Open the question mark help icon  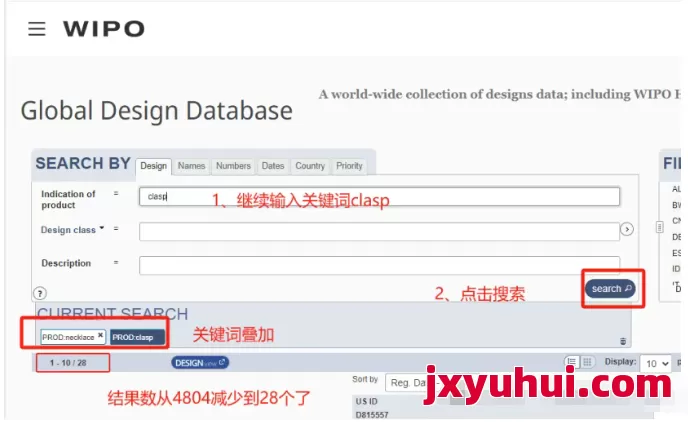(40, 293)
